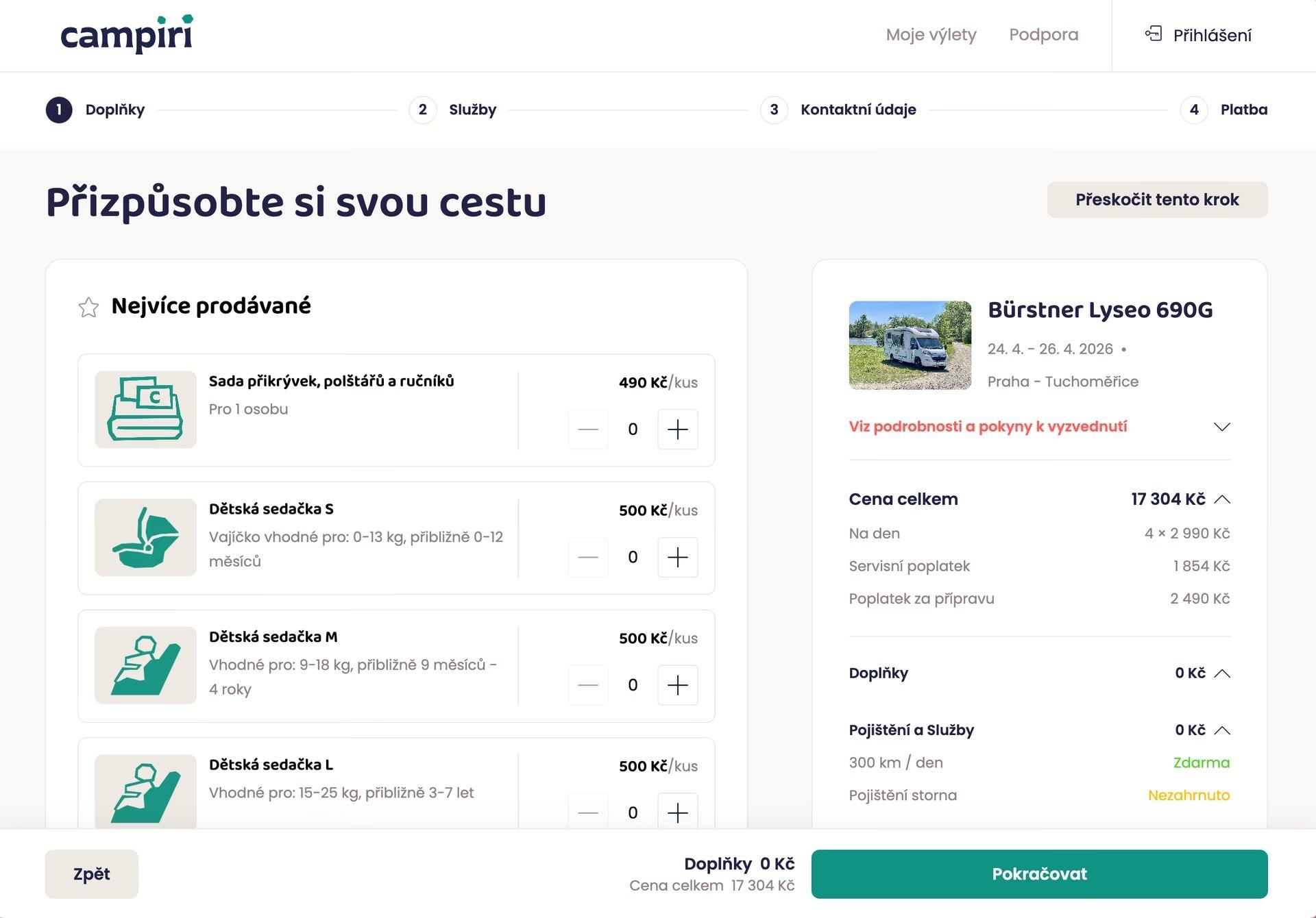Increase quantity of Sada přikrývek, polštářů a ručníků
Viewport: 1316px width, 918px height.
(x=678, y=430)
